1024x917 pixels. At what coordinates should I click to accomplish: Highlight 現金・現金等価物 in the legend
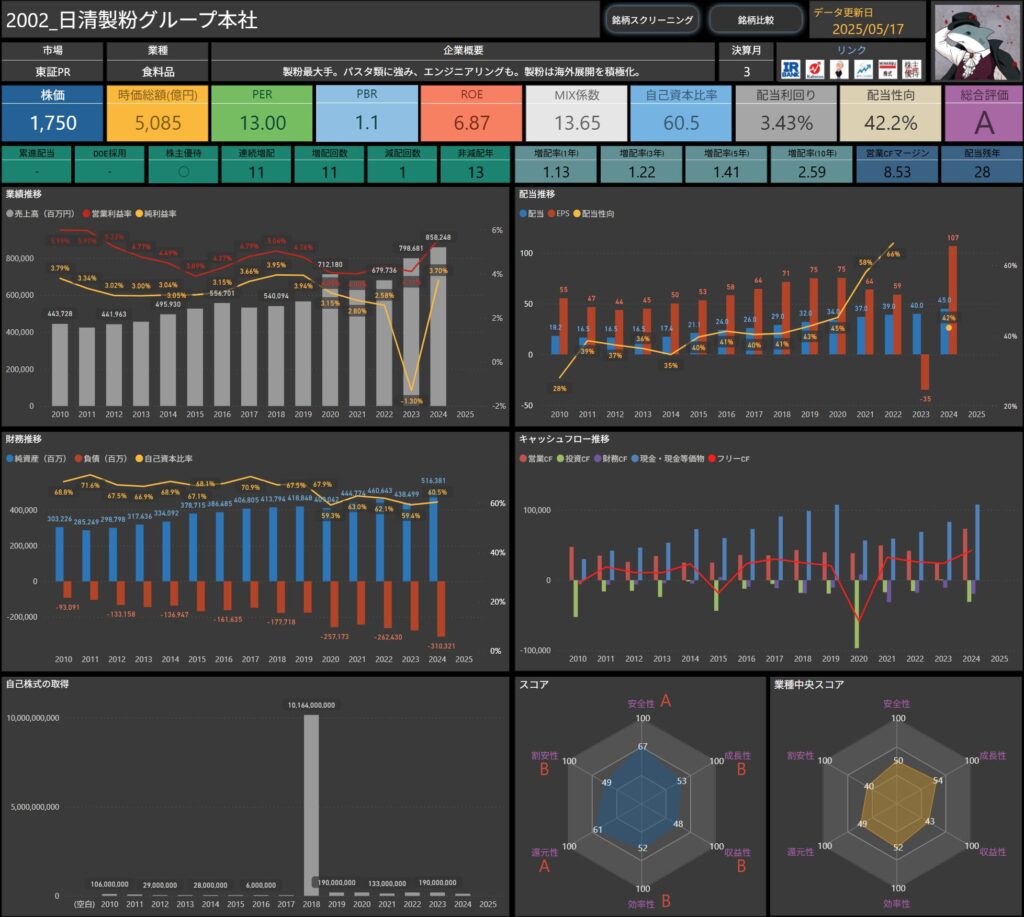tap(668, 458)
